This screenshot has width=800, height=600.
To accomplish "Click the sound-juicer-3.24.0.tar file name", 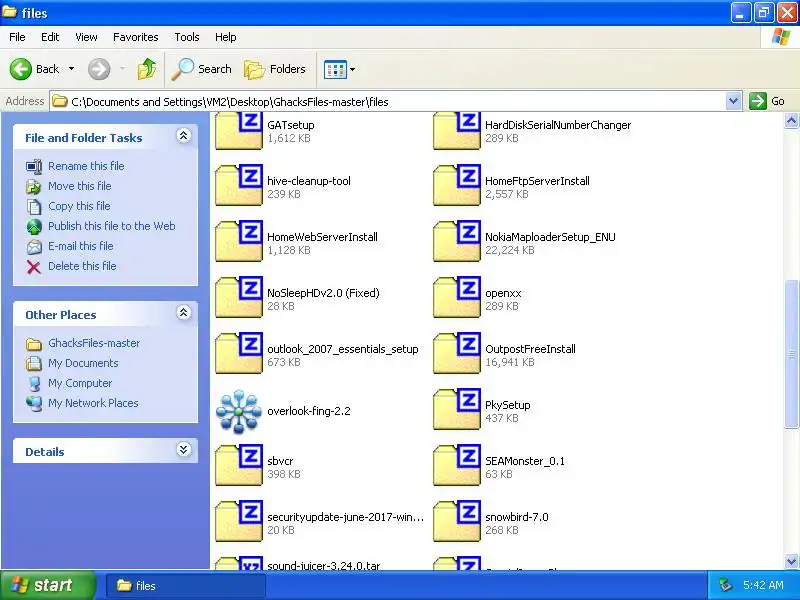I will coord(323,565).
